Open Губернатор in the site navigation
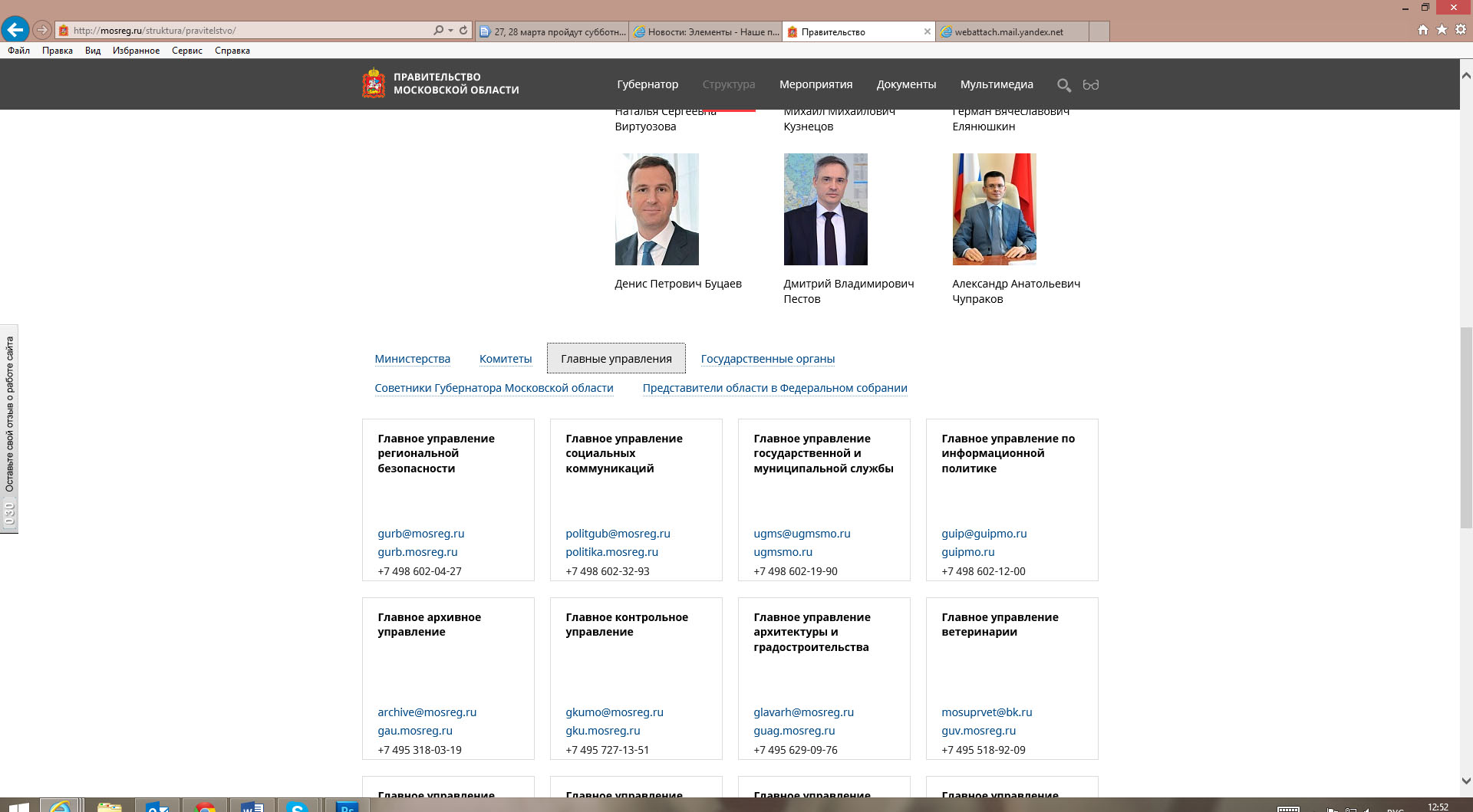The image size is (1473, 812). point(648,84)
